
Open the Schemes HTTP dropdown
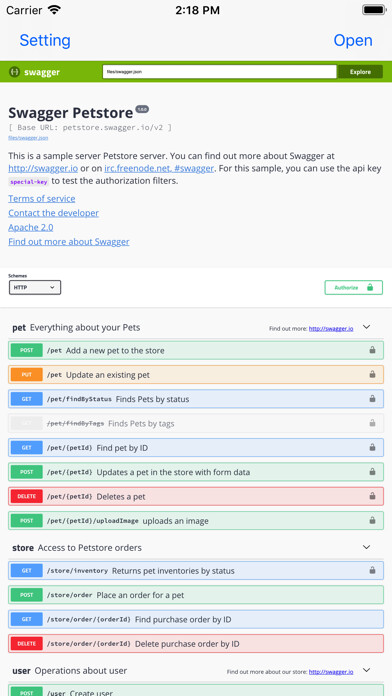coord(35,288)
